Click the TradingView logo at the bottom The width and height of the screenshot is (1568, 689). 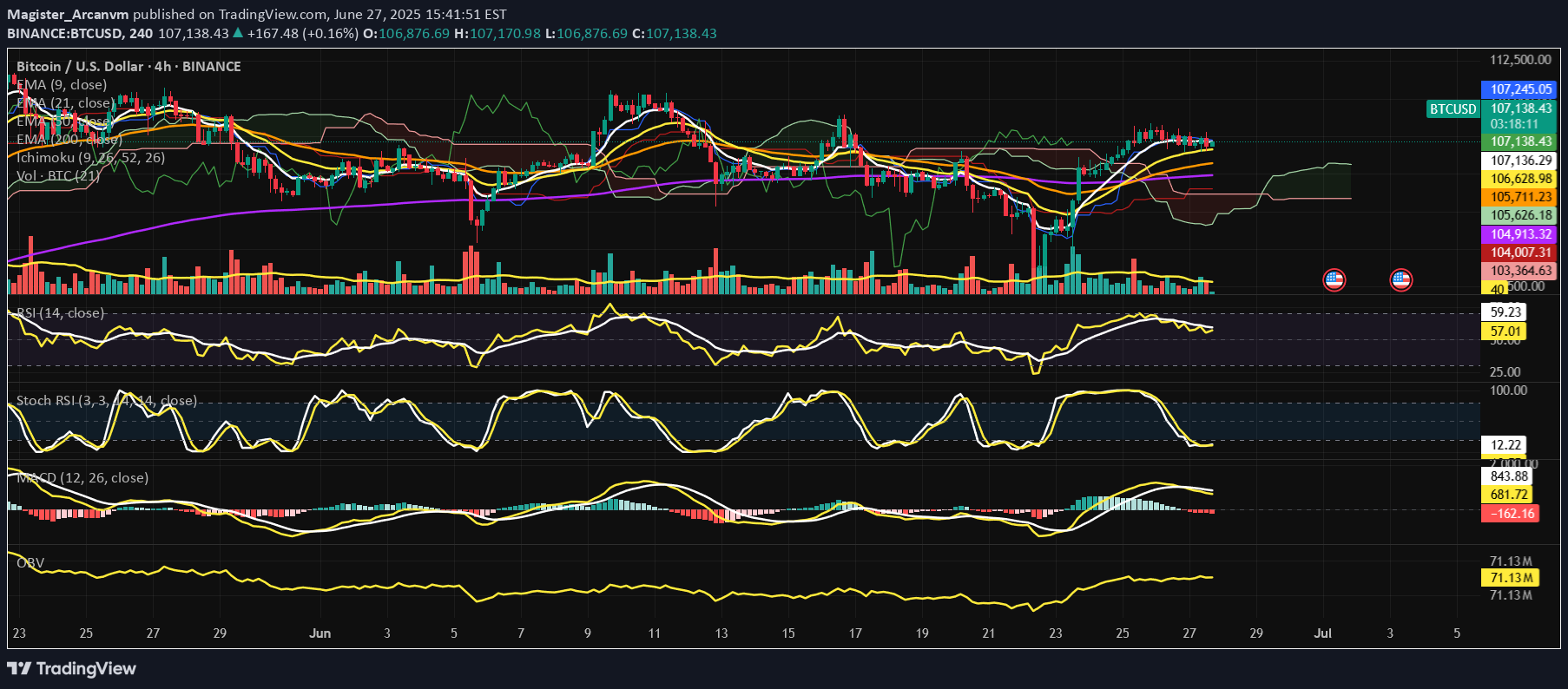(x=72, y=668)
